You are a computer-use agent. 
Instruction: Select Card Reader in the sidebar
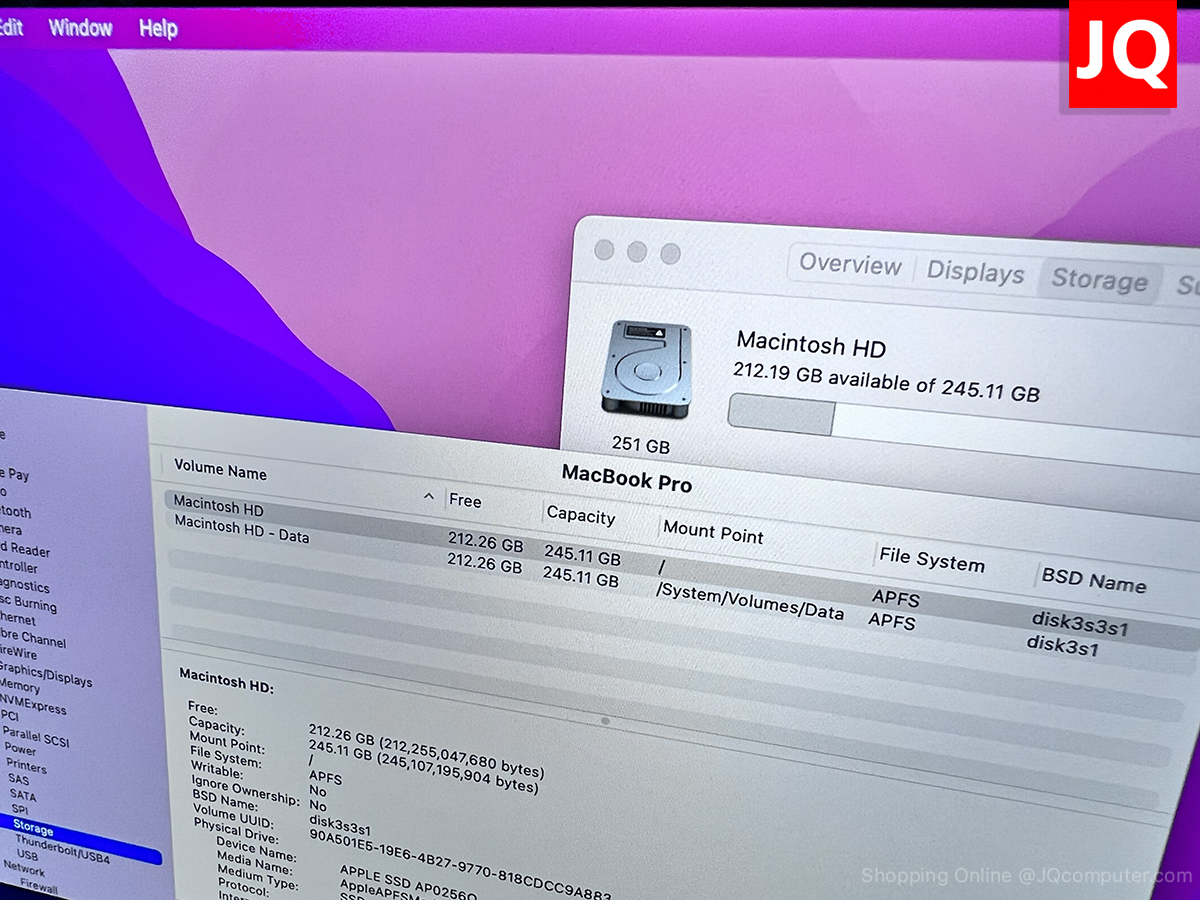(x=25, y=548)
